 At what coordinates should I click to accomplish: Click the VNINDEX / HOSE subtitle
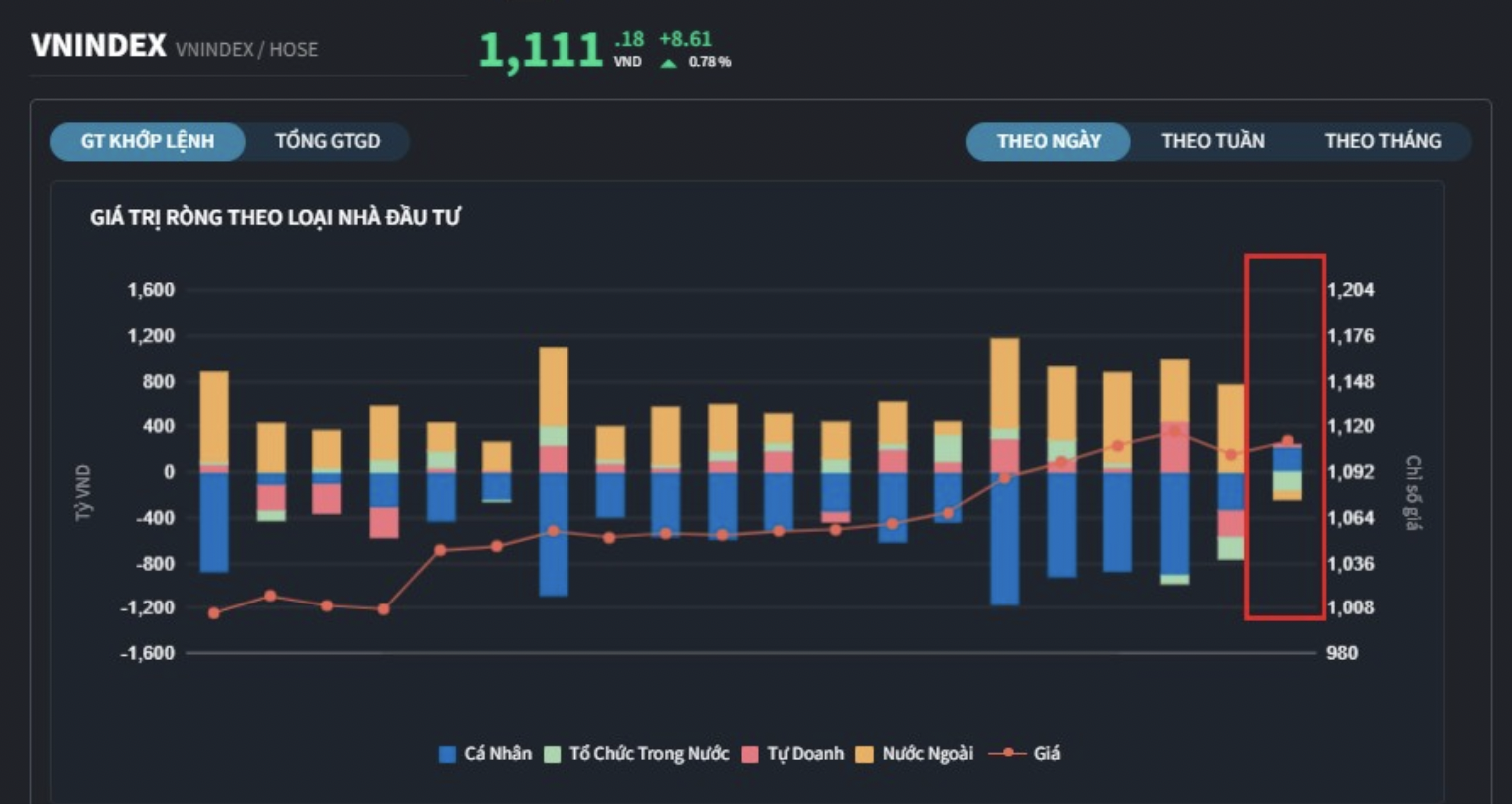tap(246, 49)
